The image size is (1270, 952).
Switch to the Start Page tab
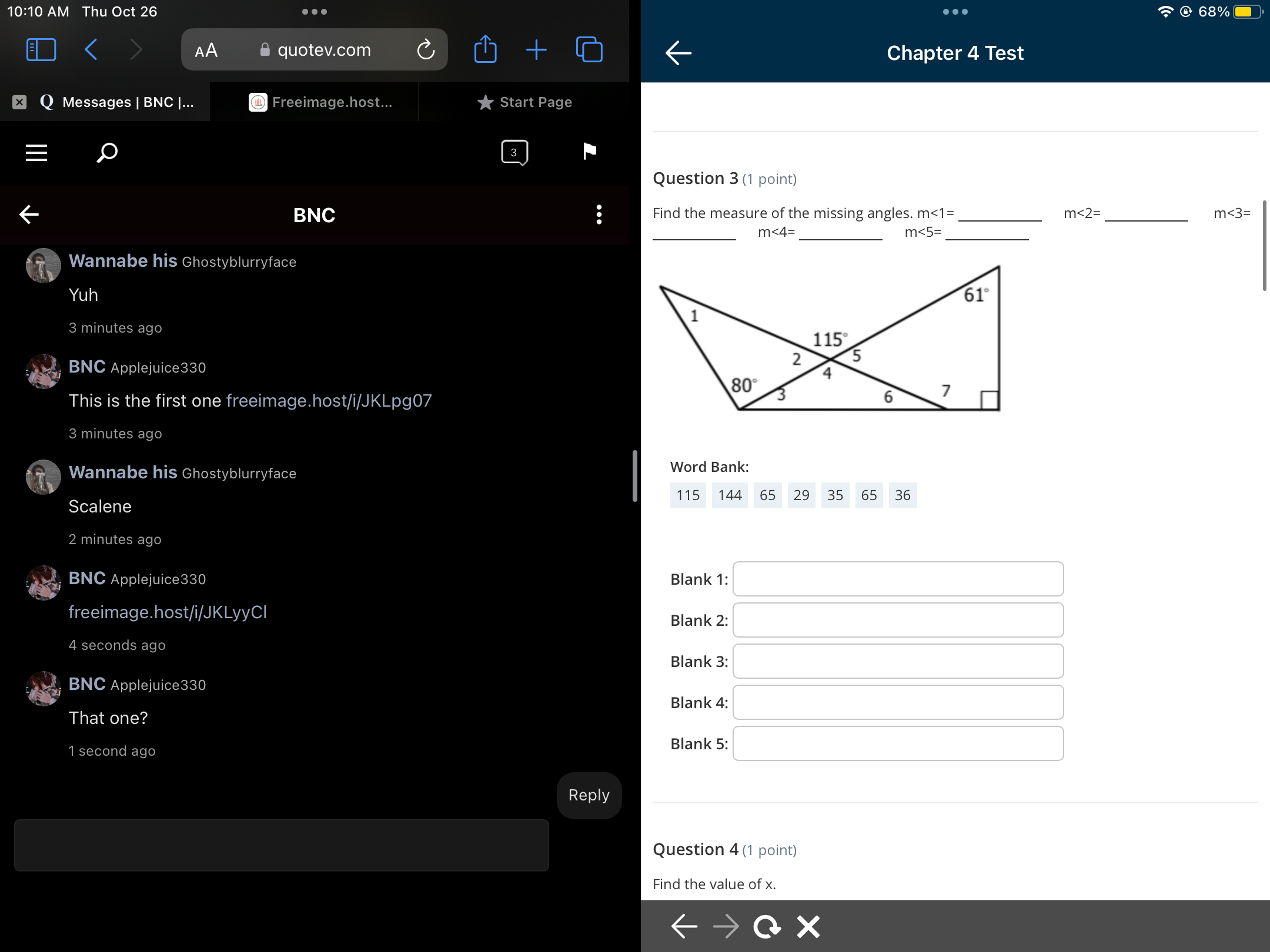click(524, 102)
